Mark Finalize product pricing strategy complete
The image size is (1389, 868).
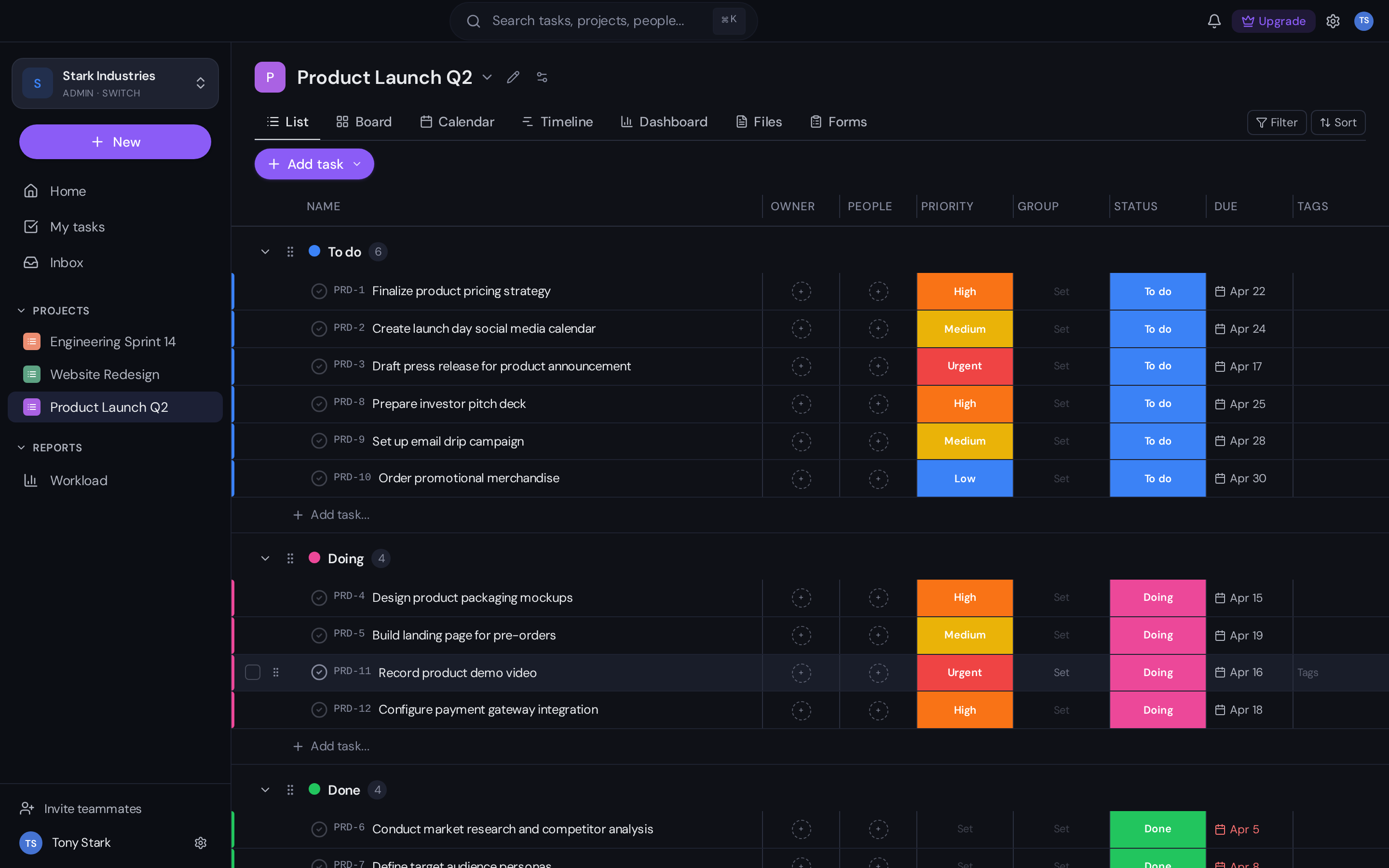(x=319, y=291)
